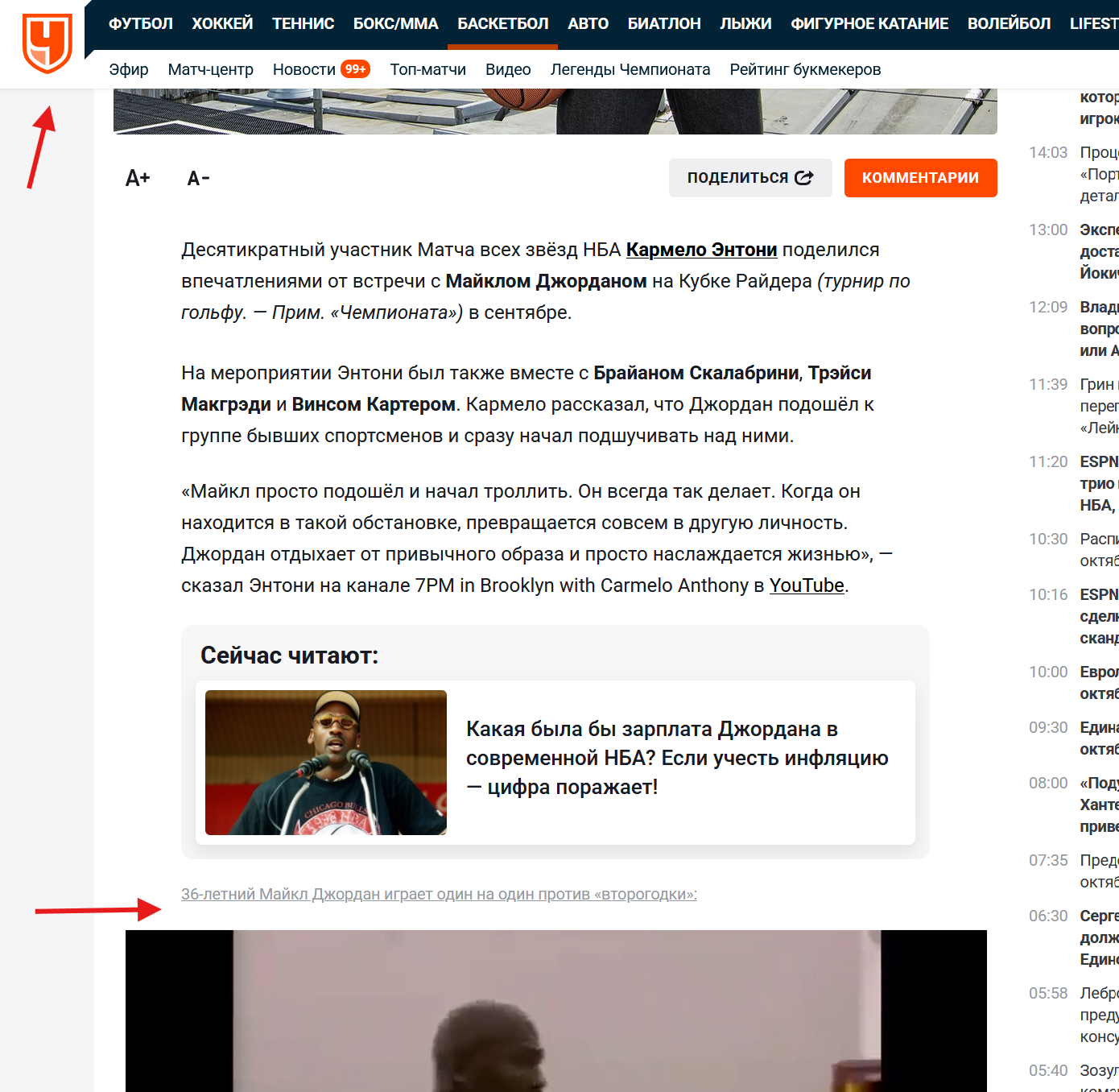Open Jordan thumbnail in Сейчас читают block
Viewport: 1119px width, 1092px height.
coord(326,763)
